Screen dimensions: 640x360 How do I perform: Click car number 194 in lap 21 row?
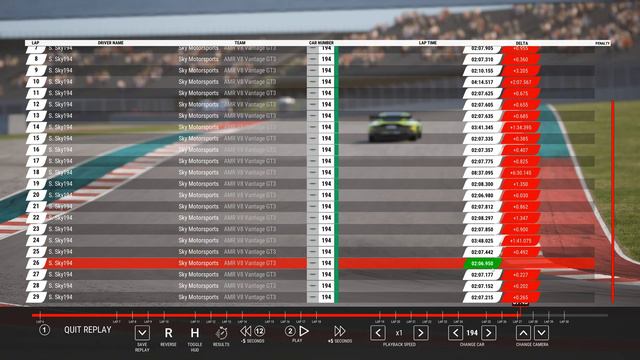click(x=326, y=207)
